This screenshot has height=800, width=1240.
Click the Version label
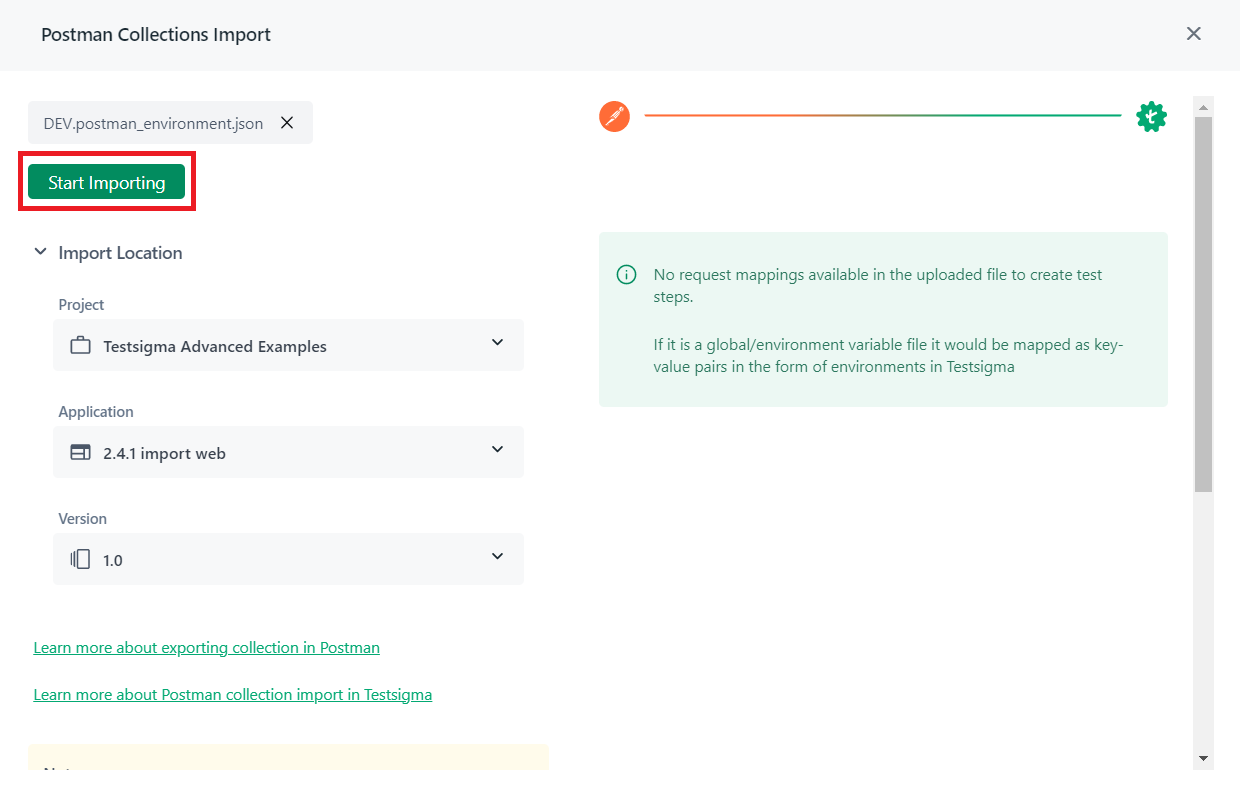click(x=82, y=518)
